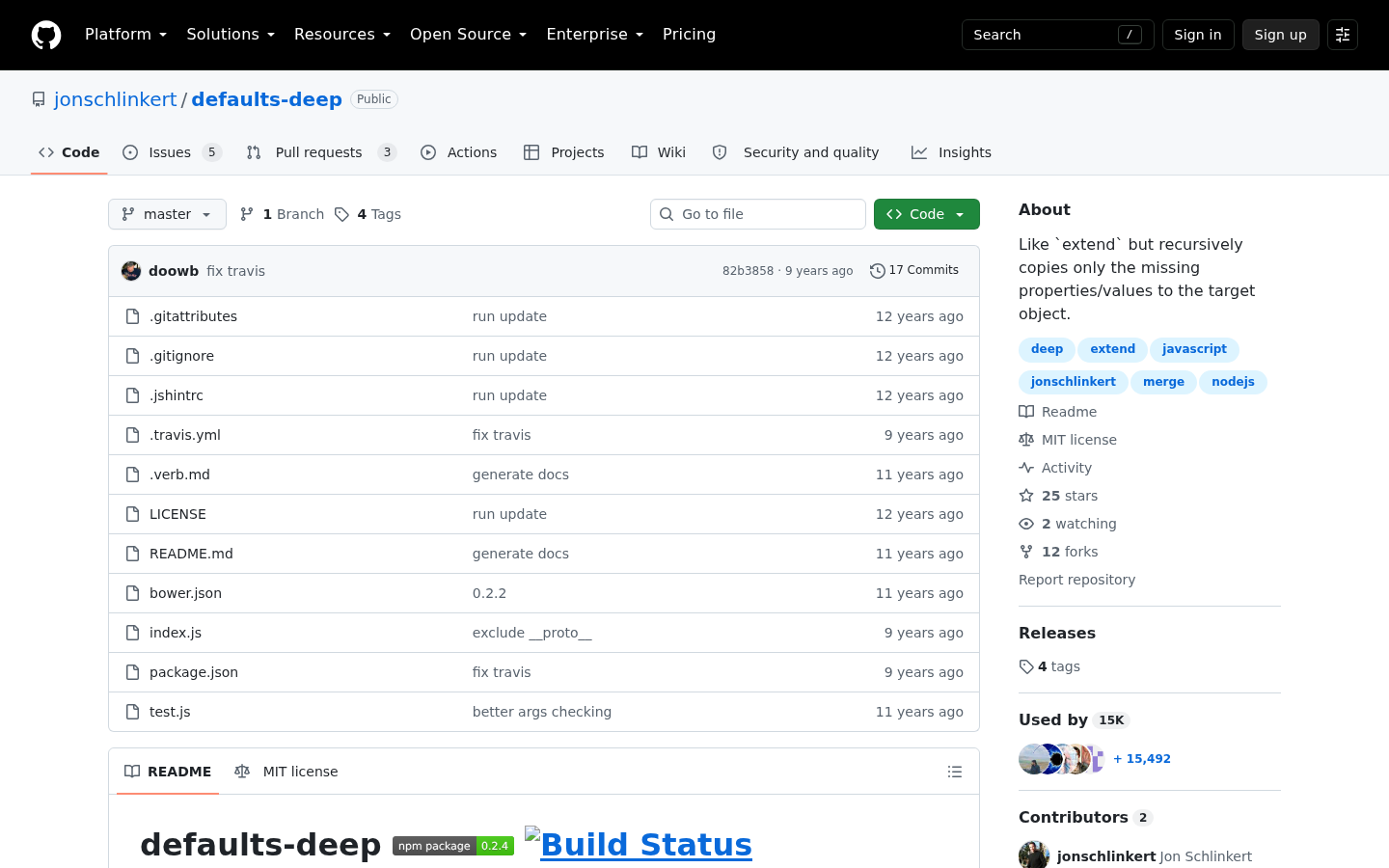The width and height of the screenshot is (1389, 868).
Task: Click the .verb.md file icon
Action: [133, 475]
